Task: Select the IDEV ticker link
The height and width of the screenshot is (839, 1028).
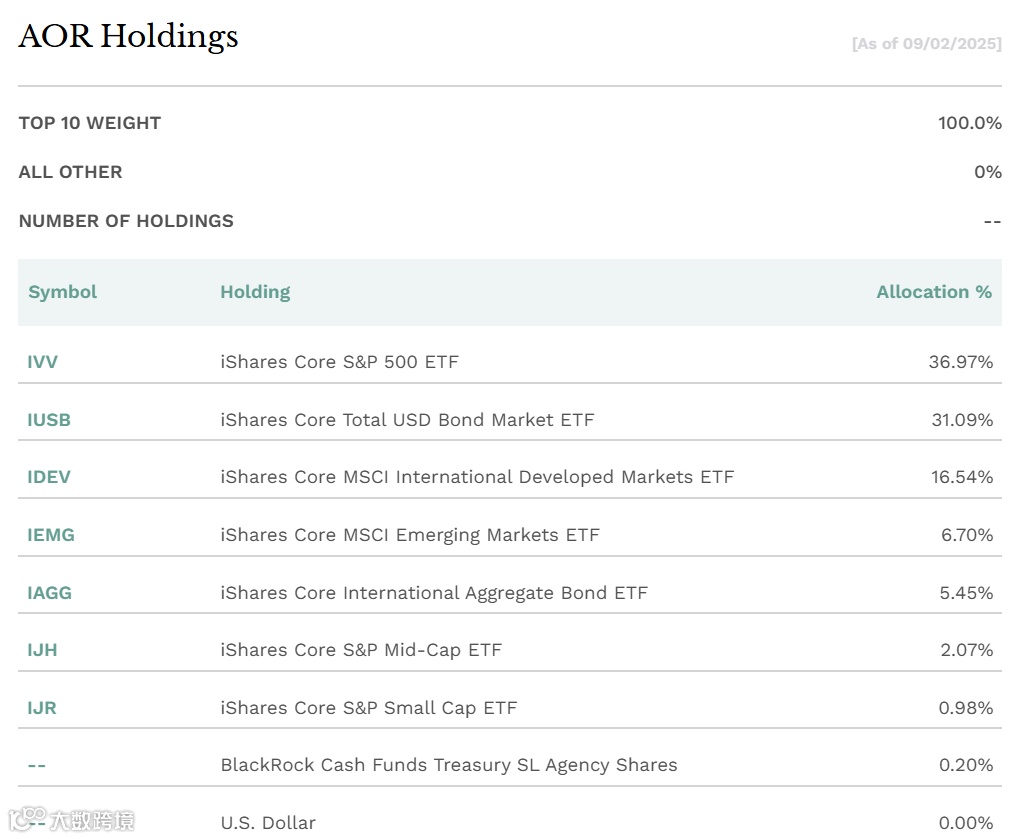Action: [x=49, y=477]
